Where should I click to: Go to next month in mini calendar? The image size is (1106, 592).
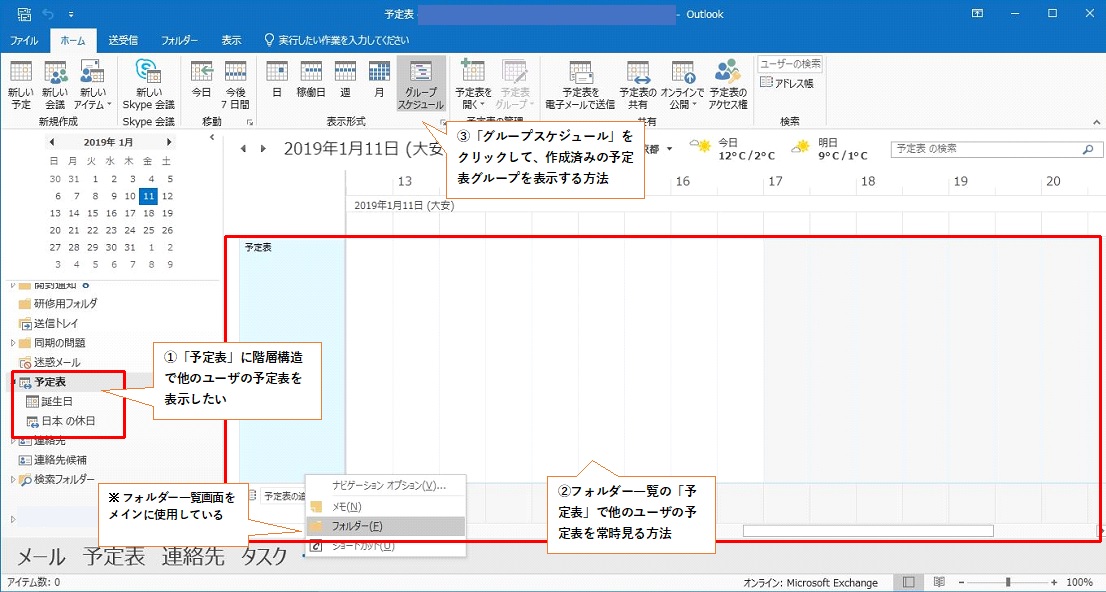point(169,143)
